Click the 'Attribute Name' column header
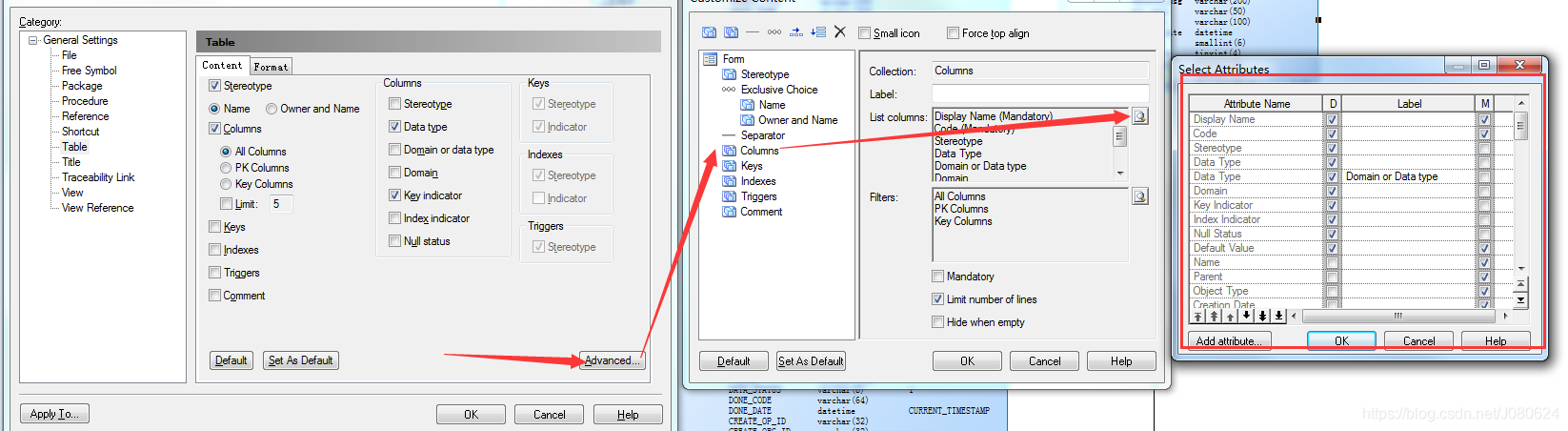The image size is (1568, 431). [x=1256, y=103]
